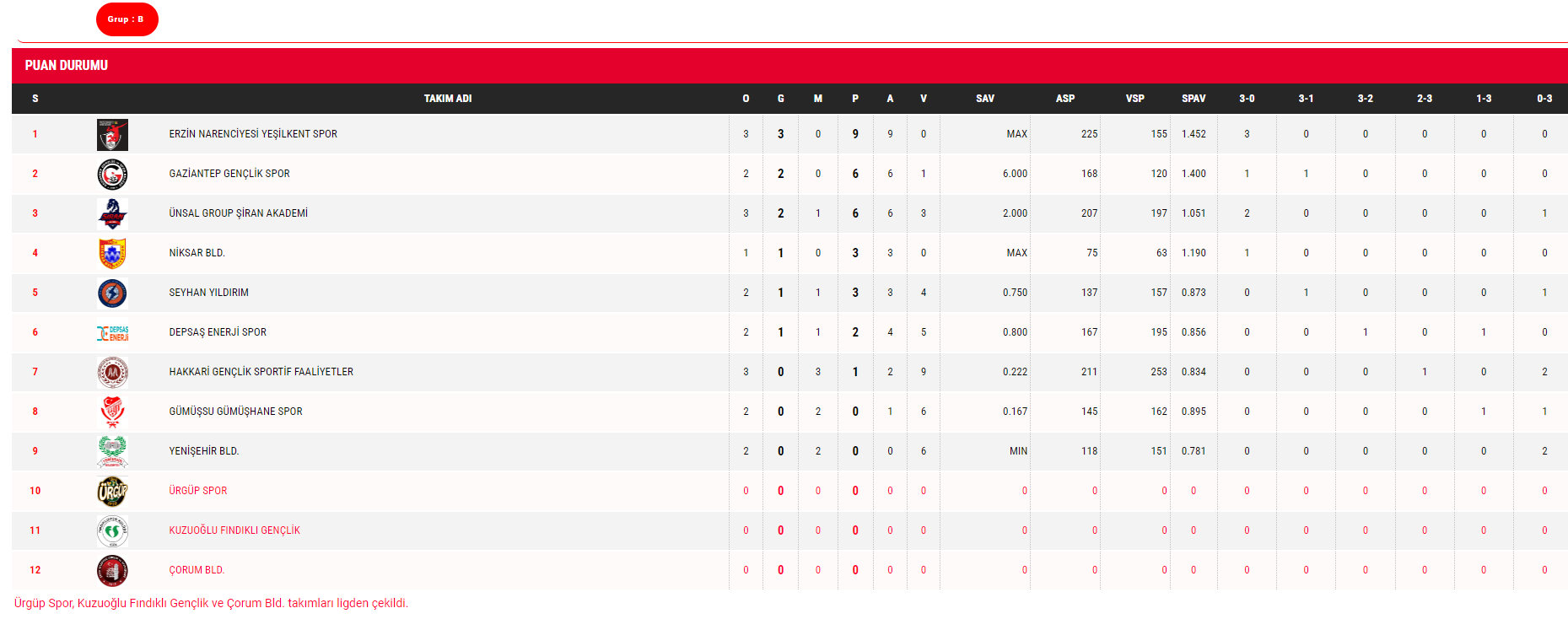Click the Yenişehir Bld. team logo
The height and width of the screenshot is (619, 1568).
[112, 451]
